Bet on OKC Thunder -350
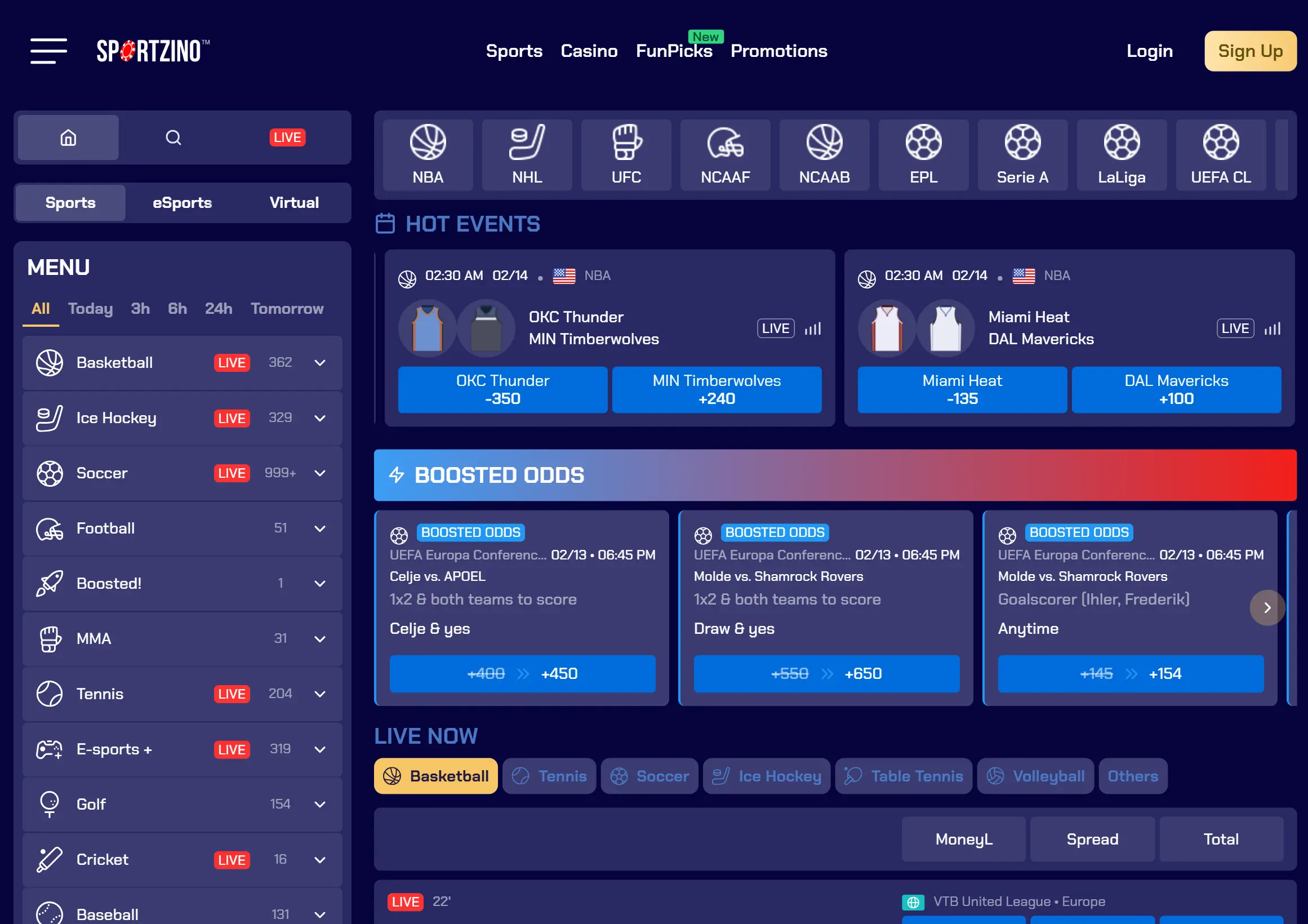1308x924 pixels. coord(502,390)
